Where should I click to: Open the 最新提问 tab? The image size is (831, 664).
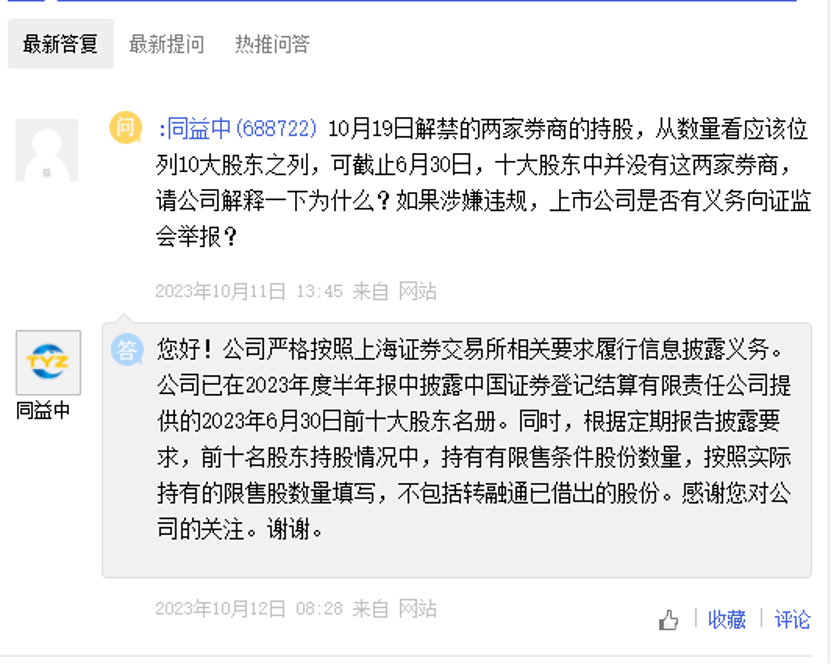click(167, 44)
